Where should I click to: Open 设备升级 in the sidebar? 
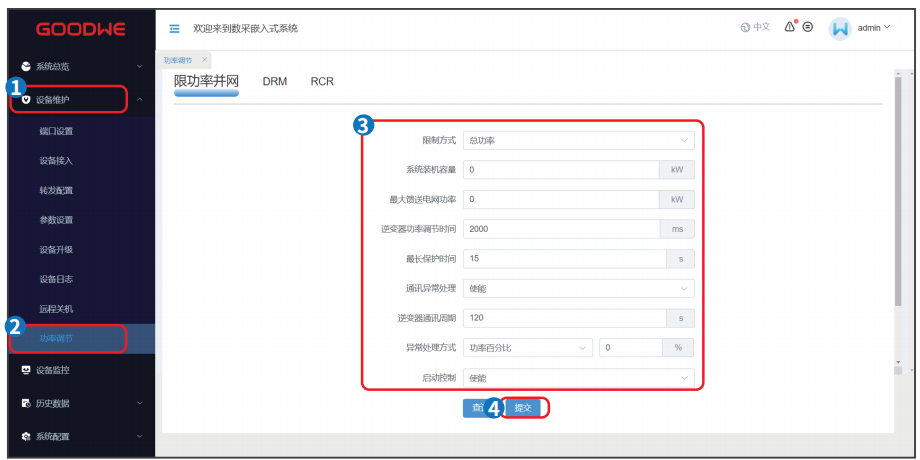click(x=56, y=250)
